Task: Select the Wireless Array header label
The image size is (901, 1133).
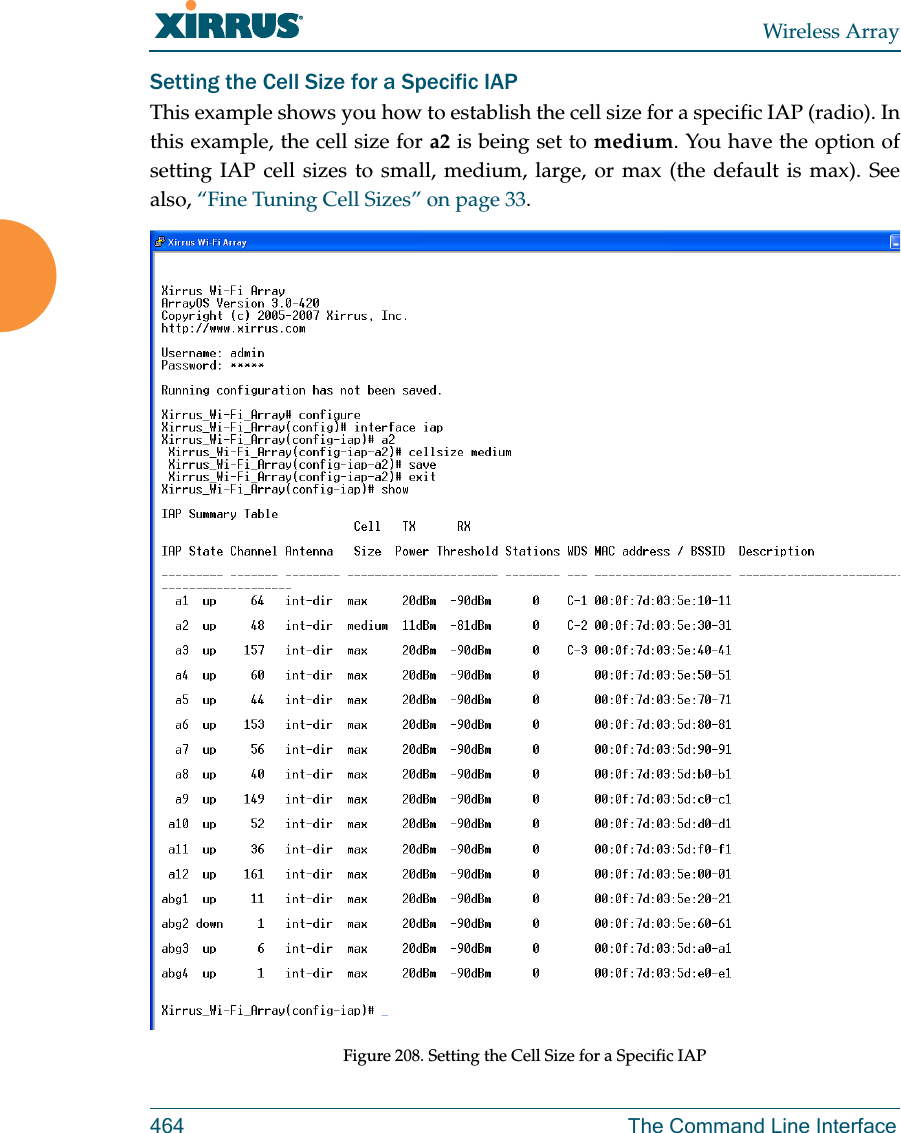Action: [829, 32]
